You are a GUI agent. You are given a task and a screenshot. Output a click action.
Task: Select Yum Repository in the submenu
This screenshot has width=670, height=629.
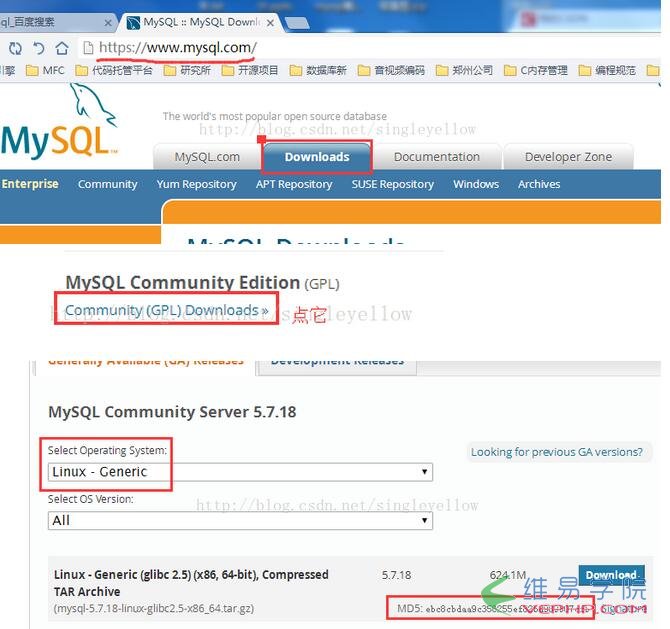pyautogui.click(x=197, y=184)
